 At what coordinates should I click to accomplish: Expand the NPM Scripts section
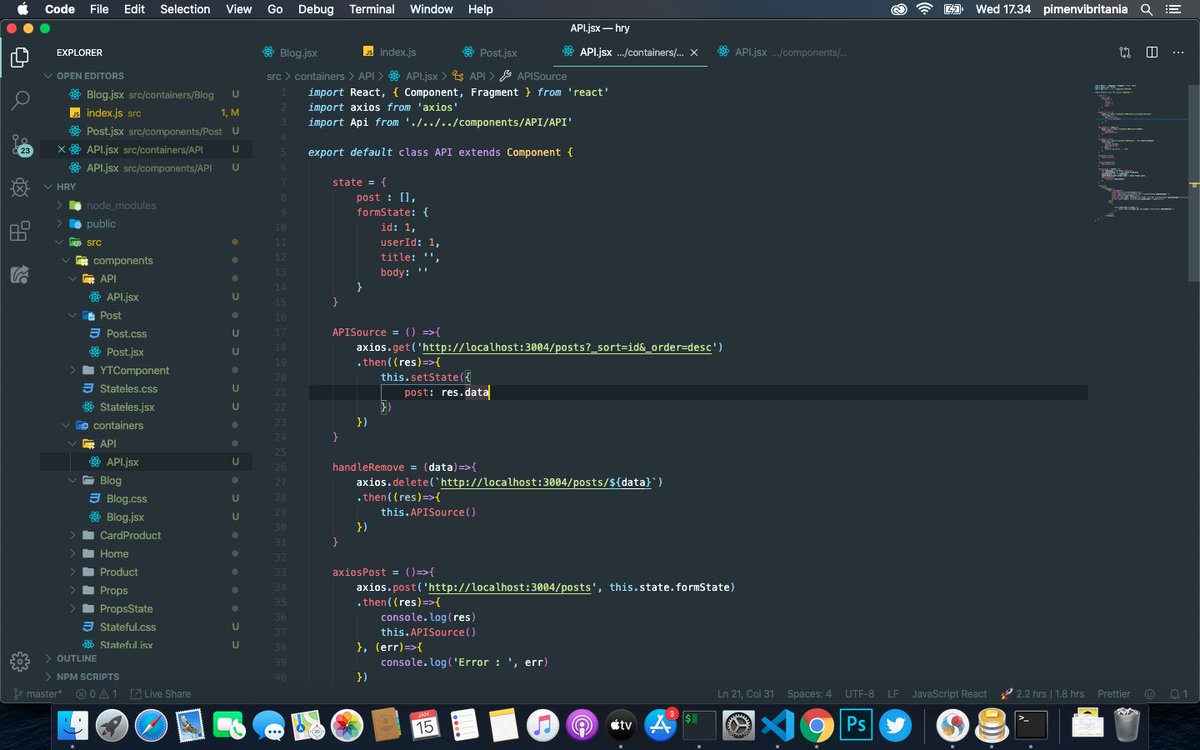(87, 677)
